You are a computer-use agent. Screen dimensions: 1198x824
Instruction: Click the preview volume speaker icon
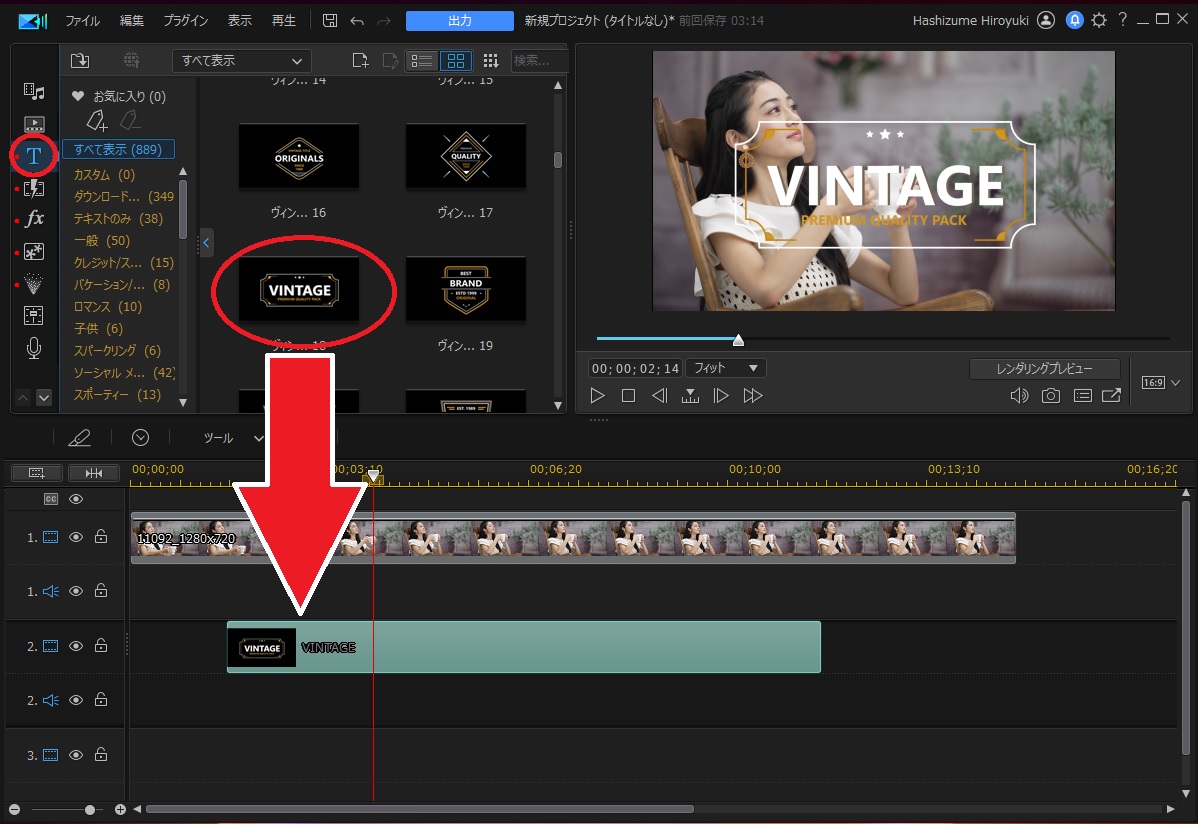pos(1019,396)
